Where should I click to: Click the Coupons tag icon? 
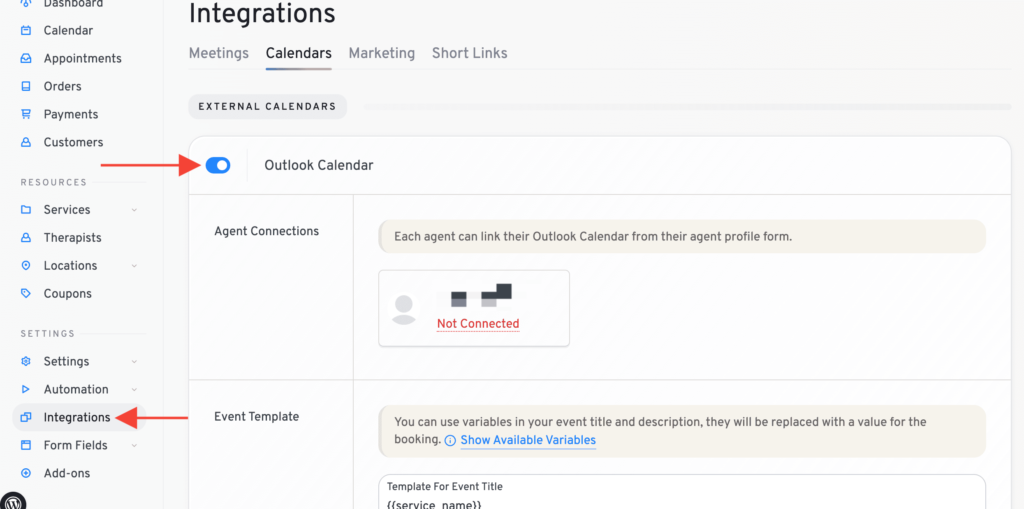pyautogui.click(x=26, y=294)
